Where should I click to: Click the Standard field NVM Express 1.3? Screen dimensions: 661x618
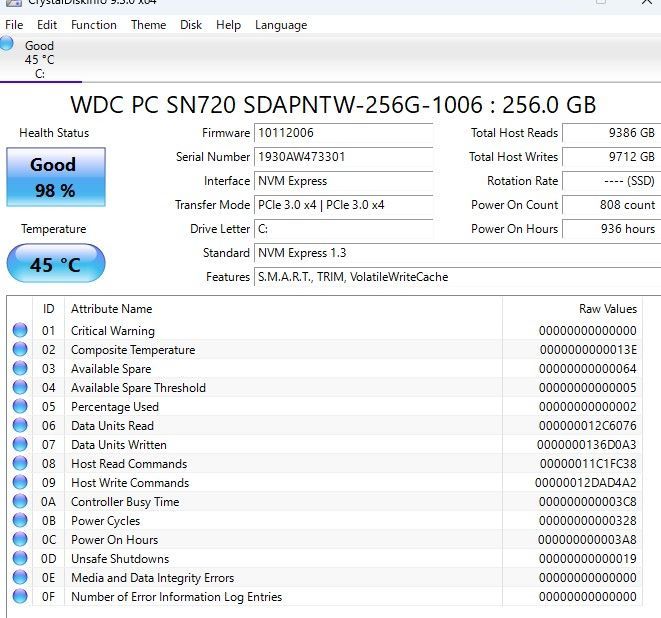457,253
